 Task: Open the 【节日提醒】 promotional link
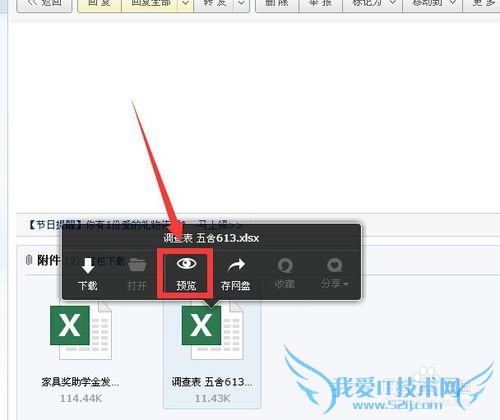coord(133,225)
